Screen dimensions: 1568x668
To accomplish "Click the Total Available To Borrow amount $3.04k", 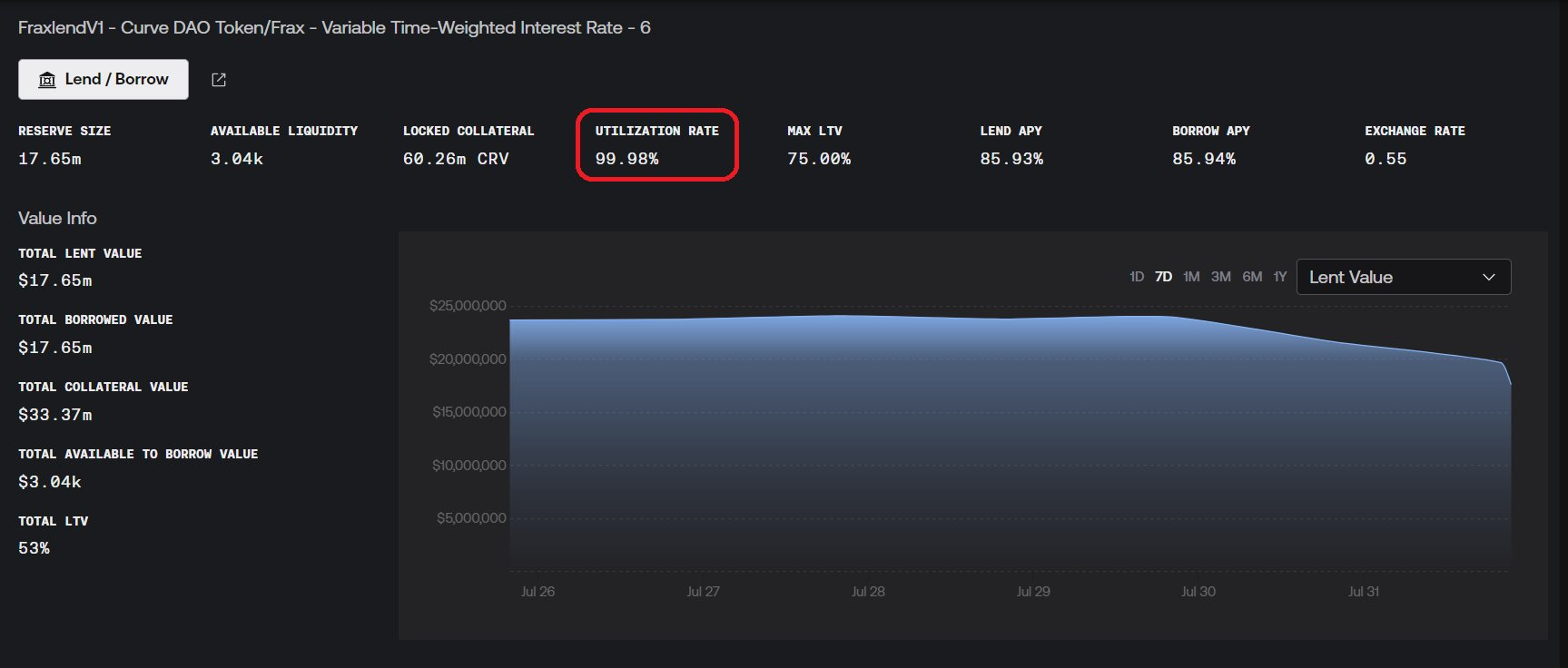I will pos(50,482).
